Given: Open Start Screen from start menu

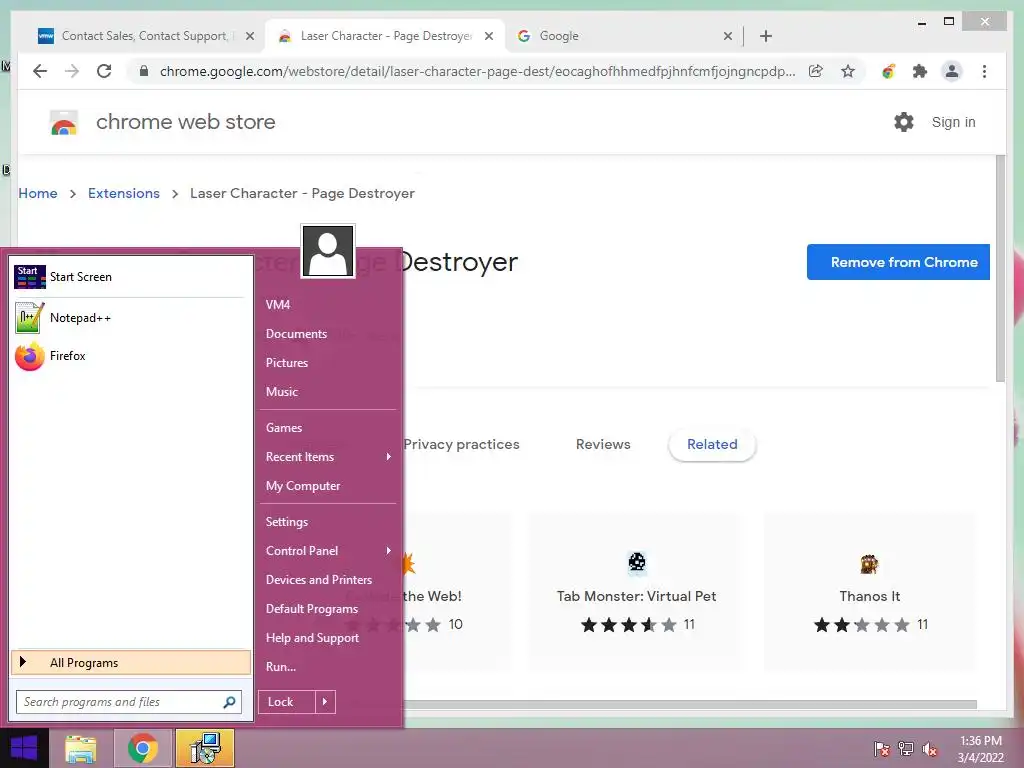Looking at the screenshot, I should point(63,277).
